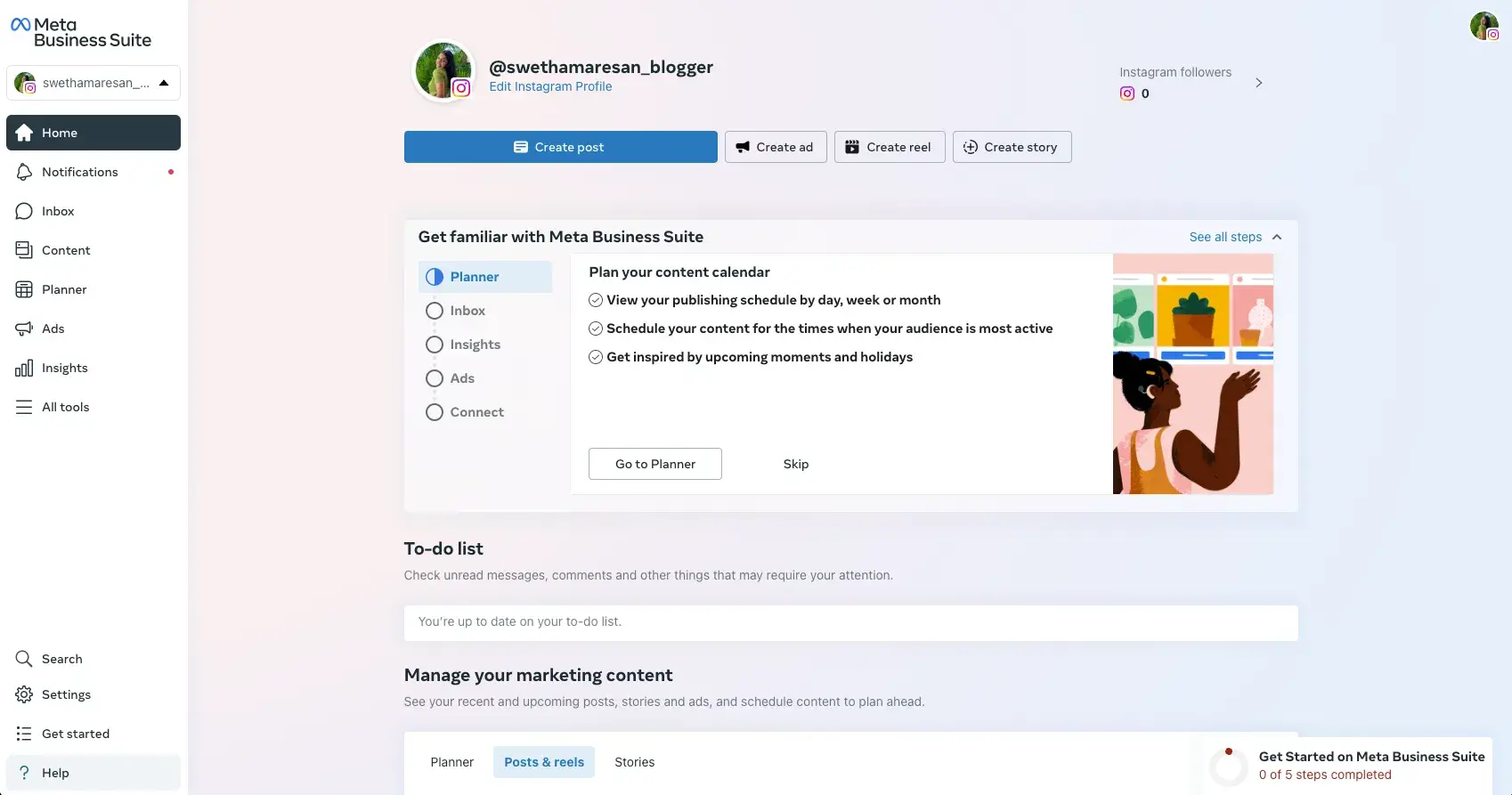Click the All tools label in sidebar

pos(66,407)
